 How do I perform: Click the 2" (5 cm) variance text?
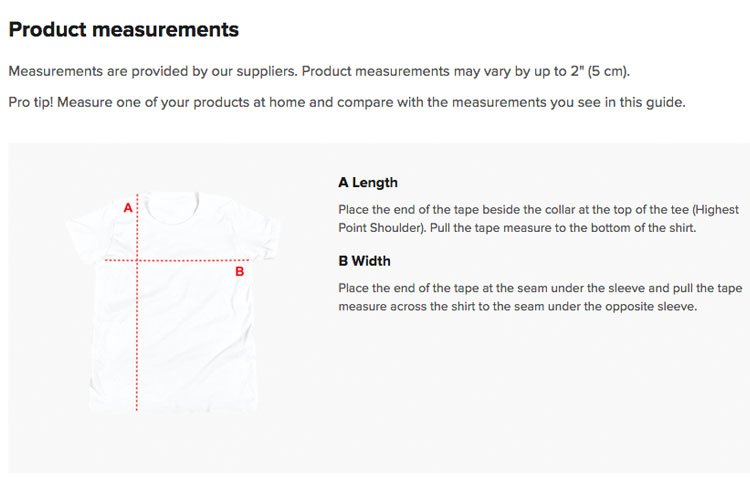click(600, 71)
